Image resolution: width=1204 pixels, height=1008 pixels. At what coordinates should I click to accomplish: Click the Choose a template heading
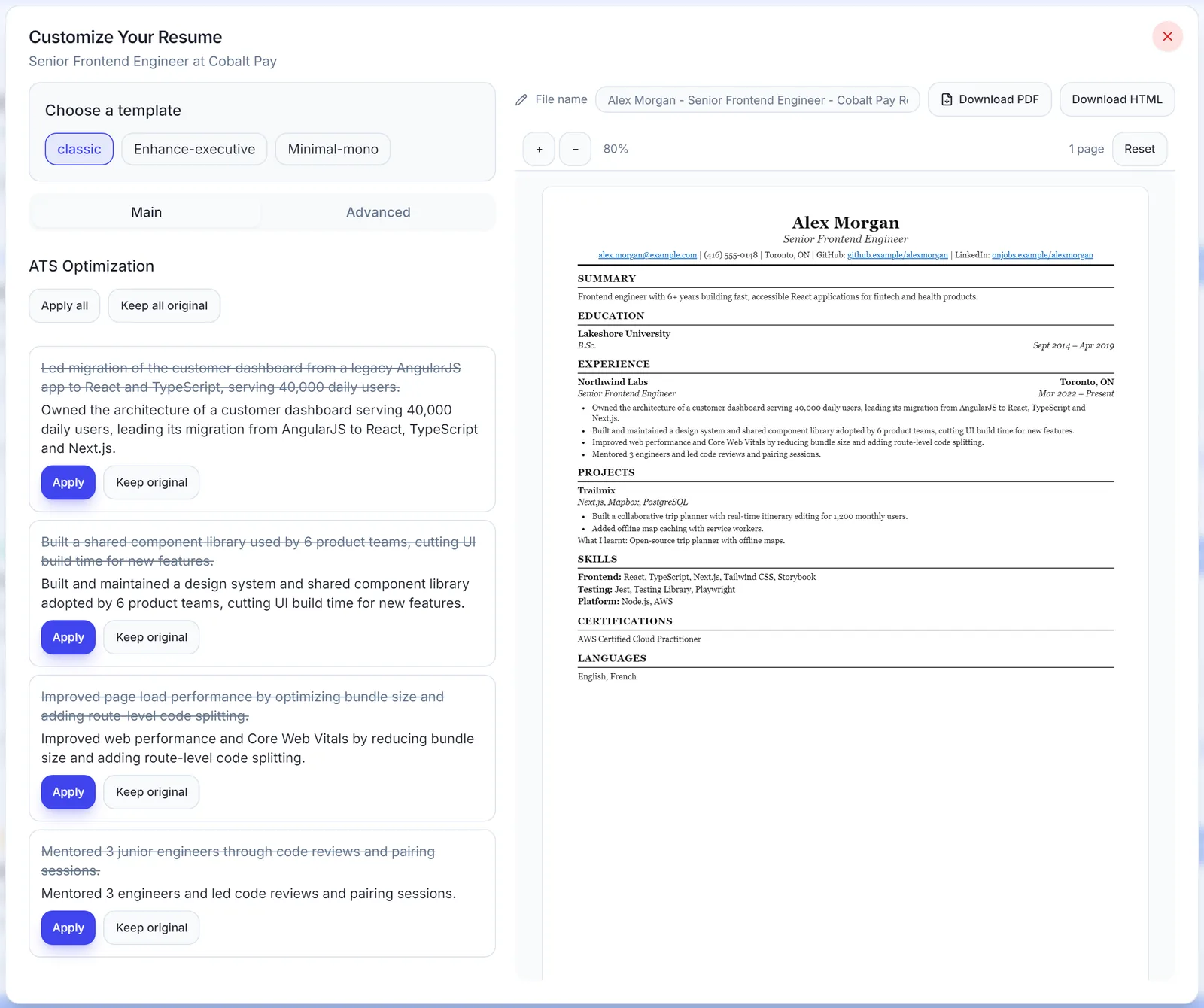113,111
